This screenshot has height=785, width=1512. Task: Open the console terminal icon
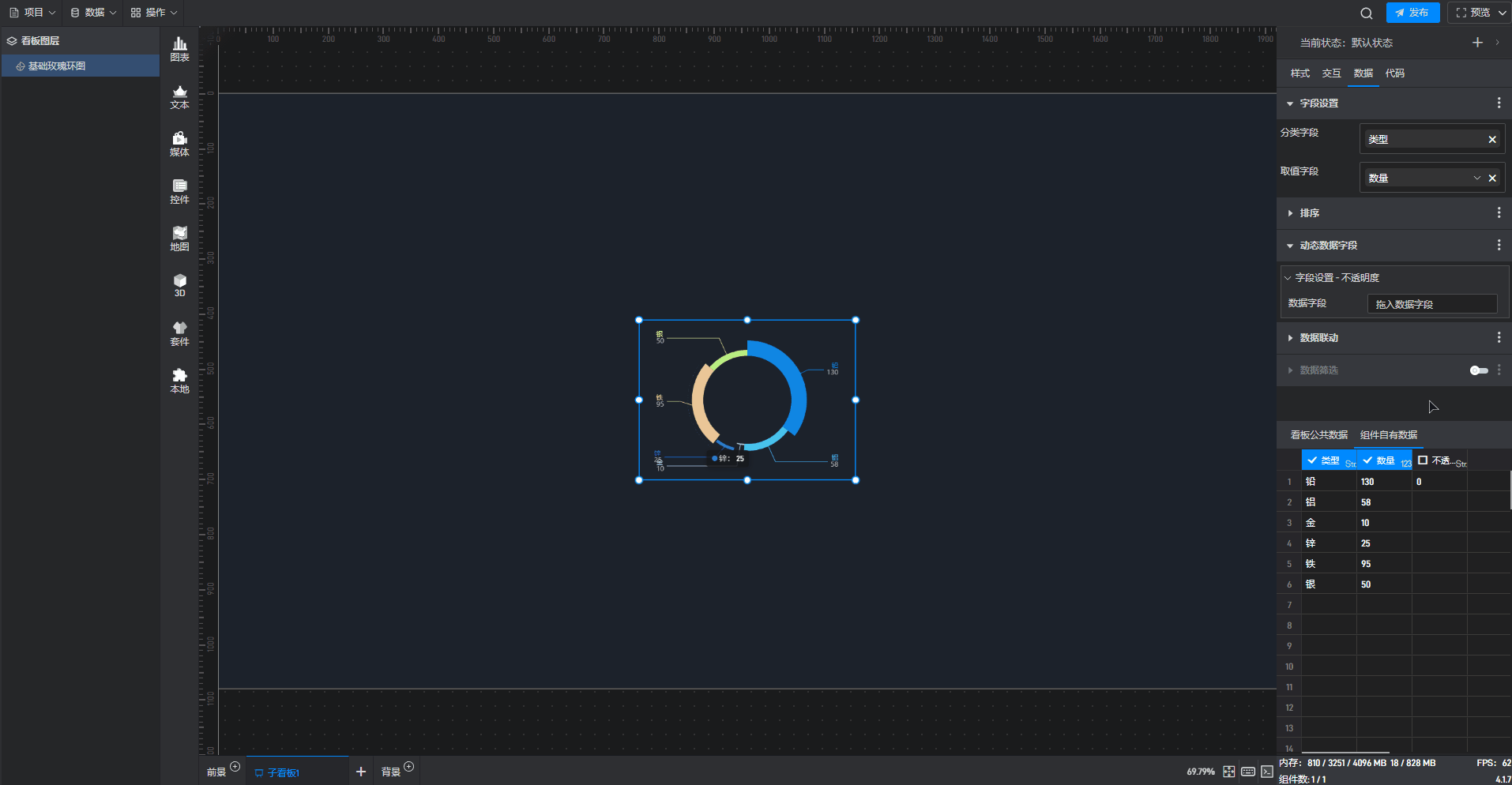pyautogui.click(x=1267, y=772)
